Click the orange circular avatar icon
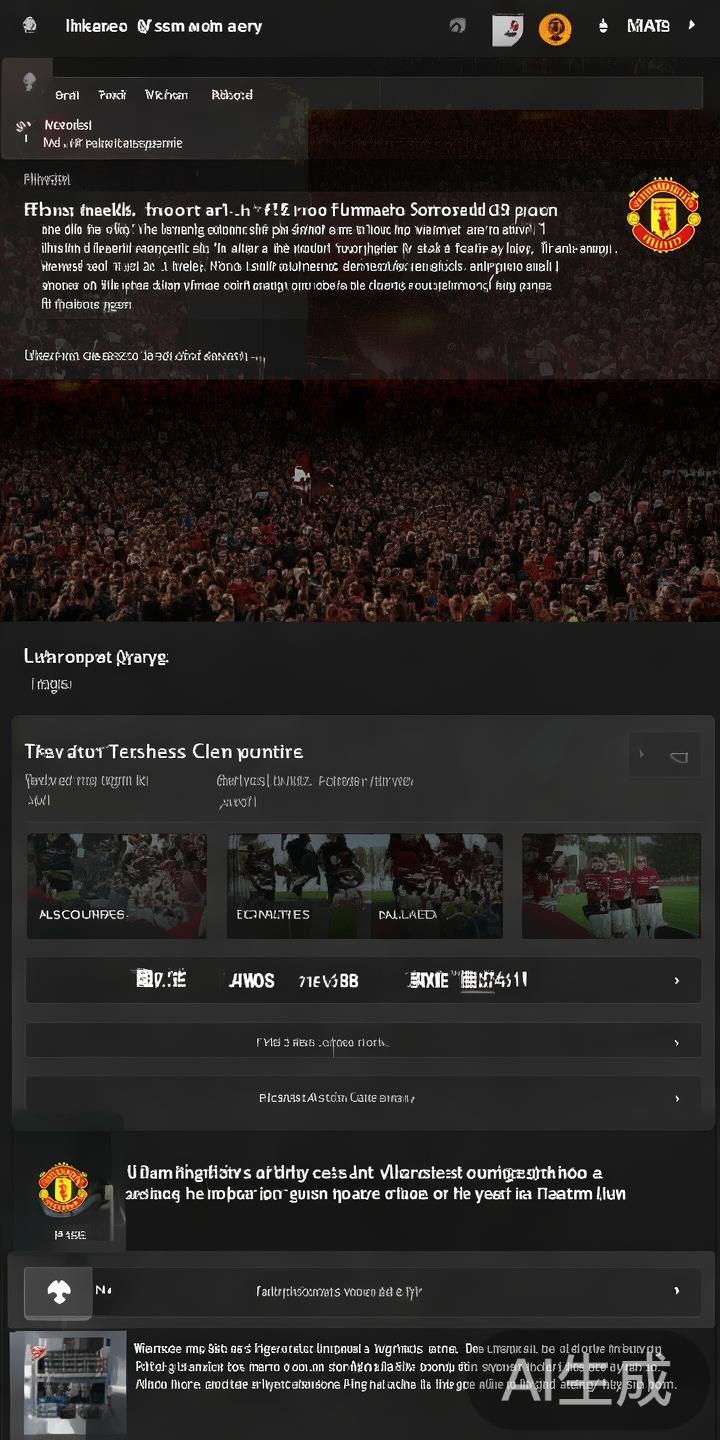Viewport: 720px width, 1440px height. pos(555,29)
